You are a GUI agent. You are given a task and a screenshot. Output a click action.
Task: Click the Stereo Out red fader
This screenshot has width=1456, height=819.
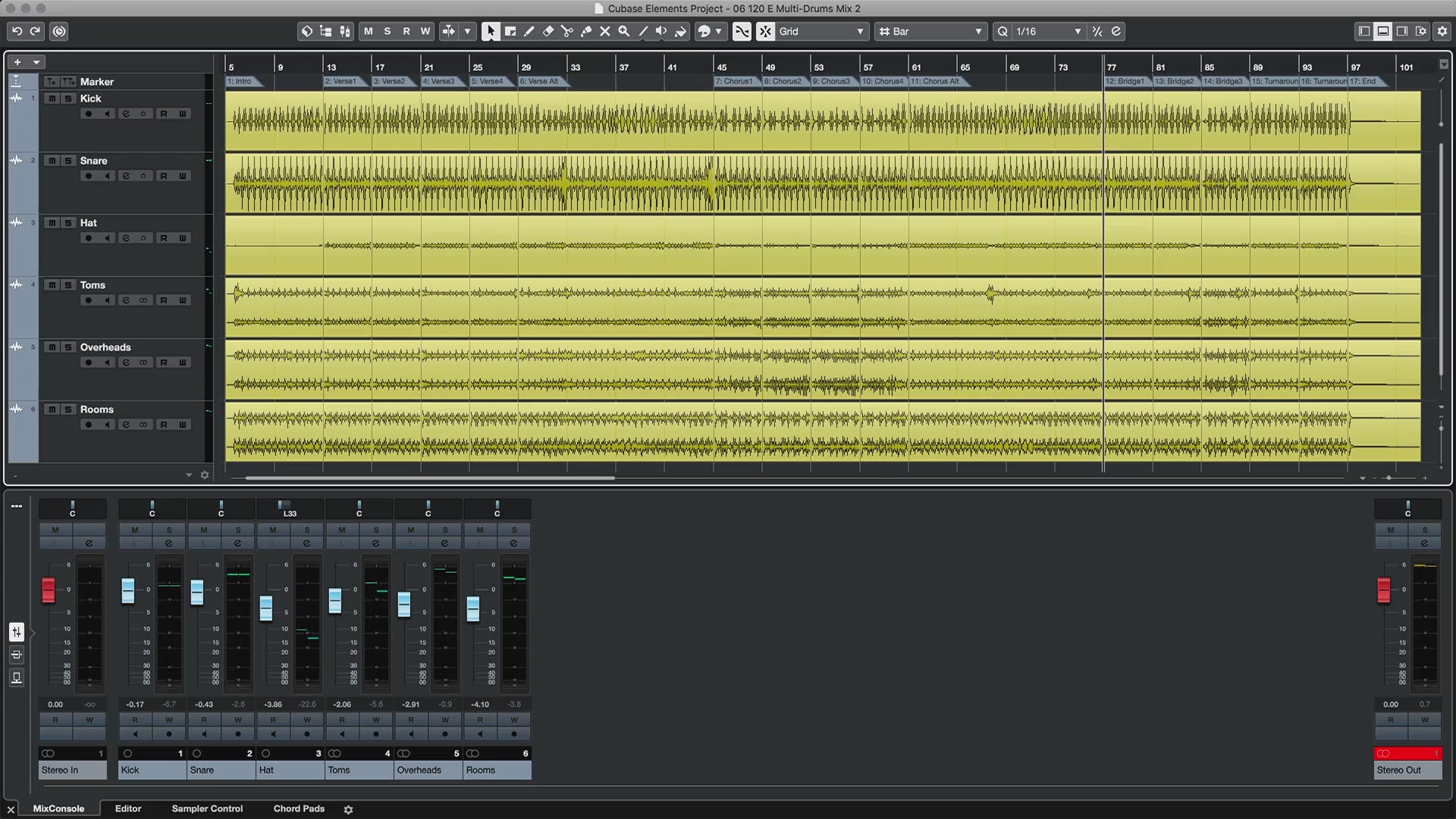click(x=1384, y=590)
